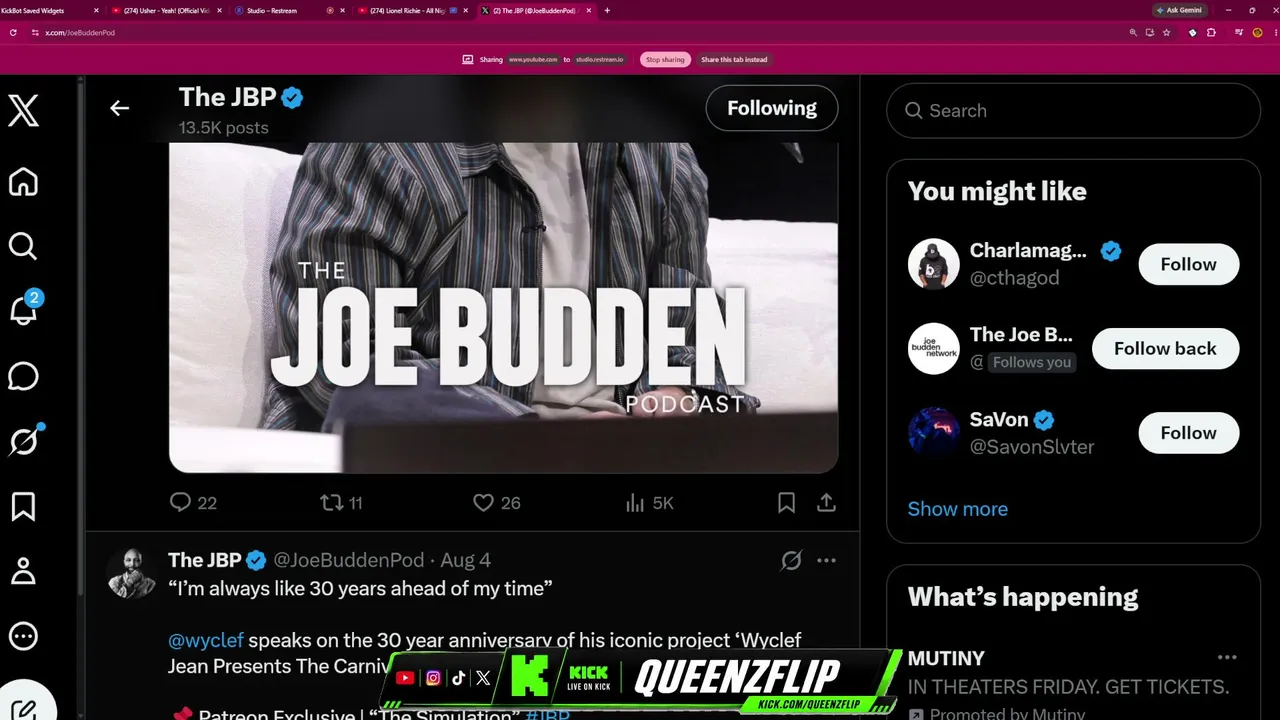View site information beside the address bar

pyautogui.click(x=35, y=32)
